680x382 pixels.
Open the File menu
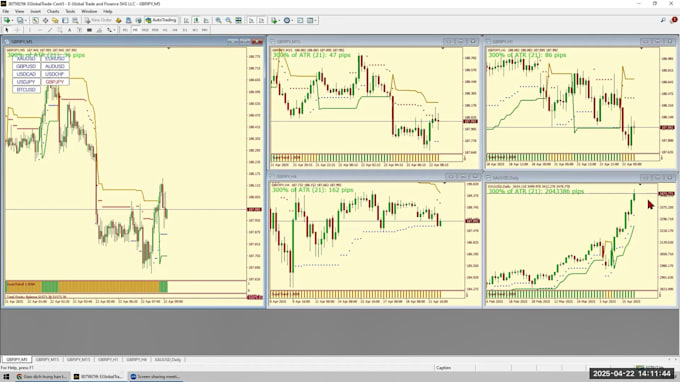click(x=6, y=11)
